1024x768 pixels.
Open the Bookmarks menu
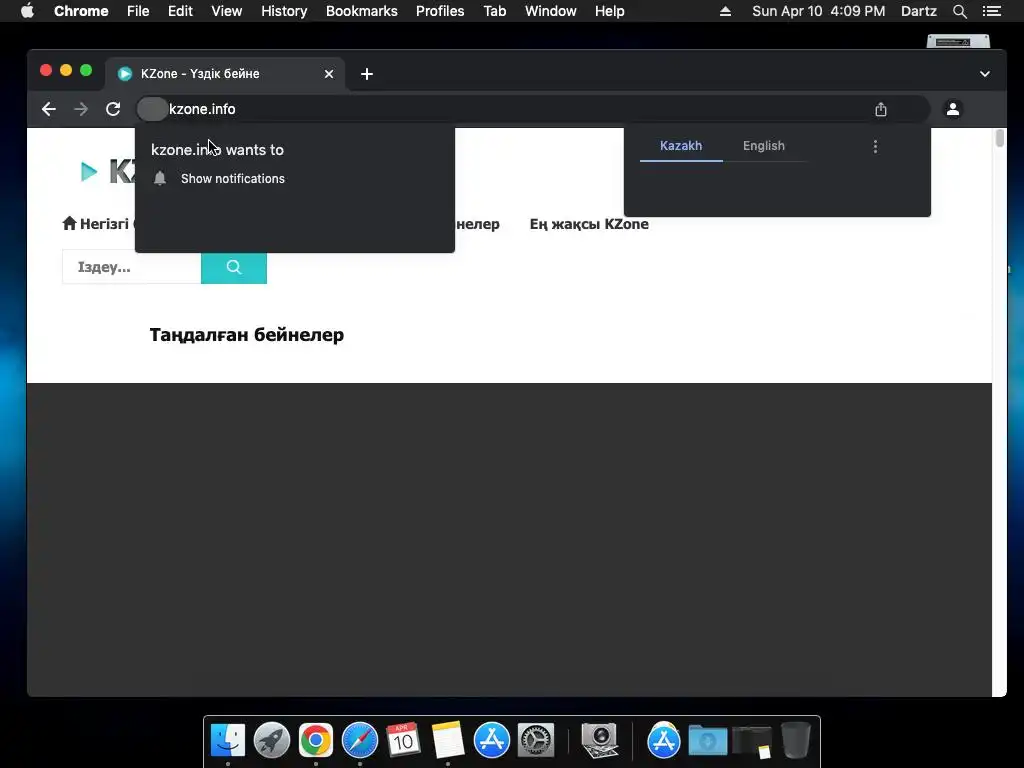click(x=362, y=11)
